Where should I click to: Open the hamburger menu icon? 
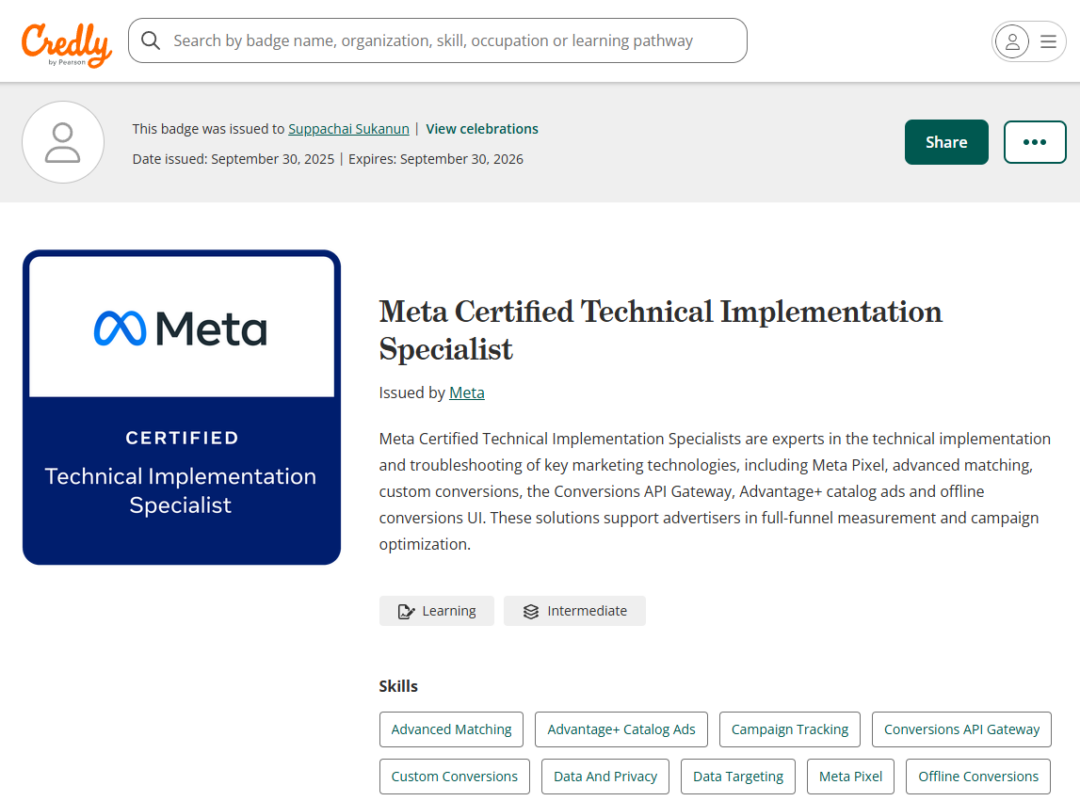pyautogui.click(x=1047, y=41)
